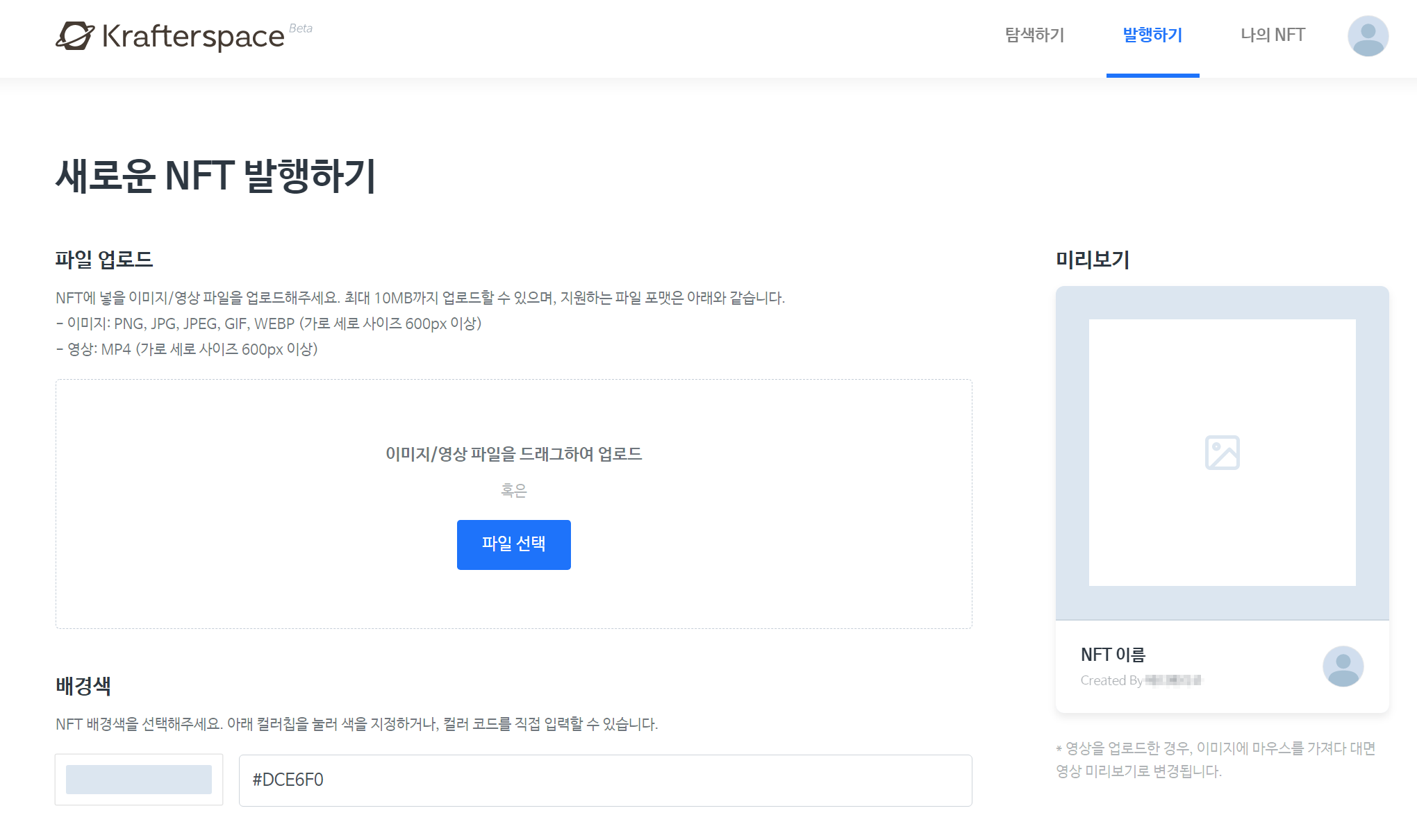Click the image placeholder icon in preview
Screen dimensions: 1417x840
(1222, 453)
